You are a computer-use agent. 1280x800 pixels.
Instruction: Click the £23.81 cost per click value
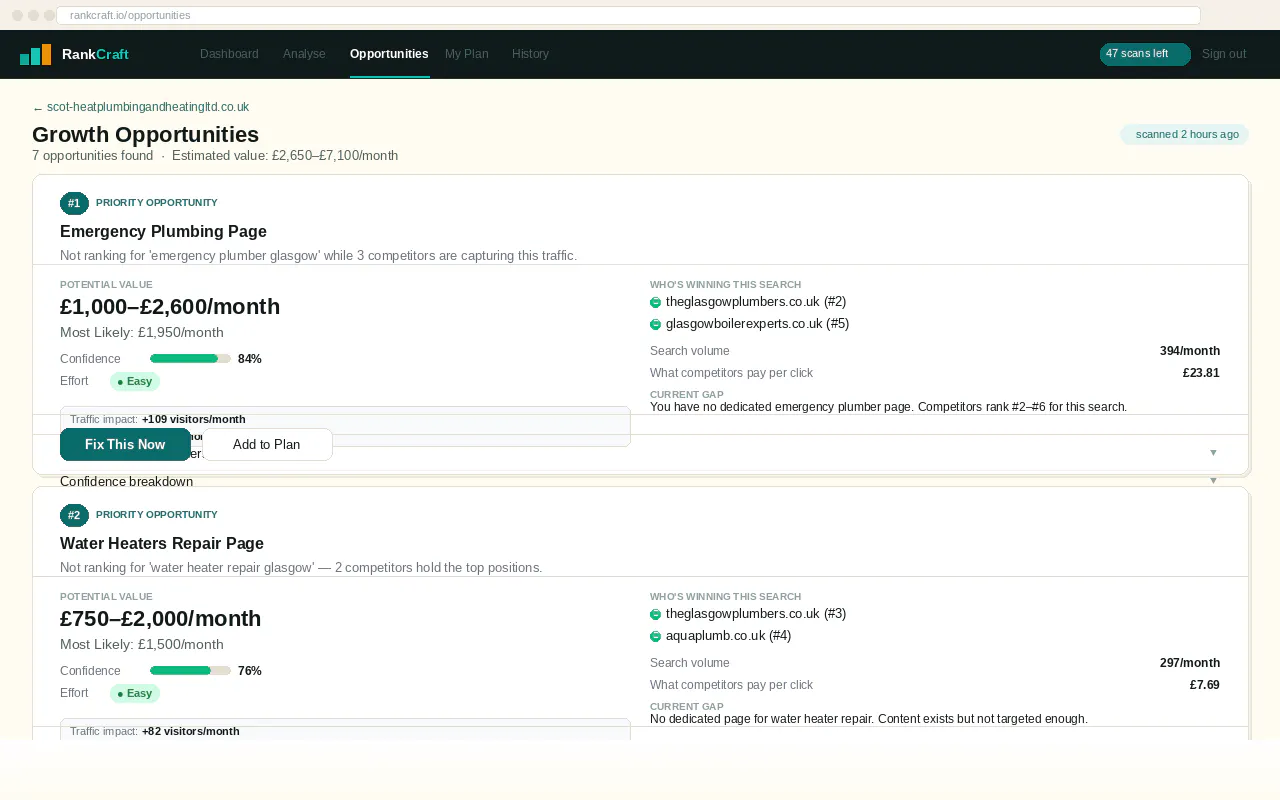pyautogui.click(x=1201, y=373)
